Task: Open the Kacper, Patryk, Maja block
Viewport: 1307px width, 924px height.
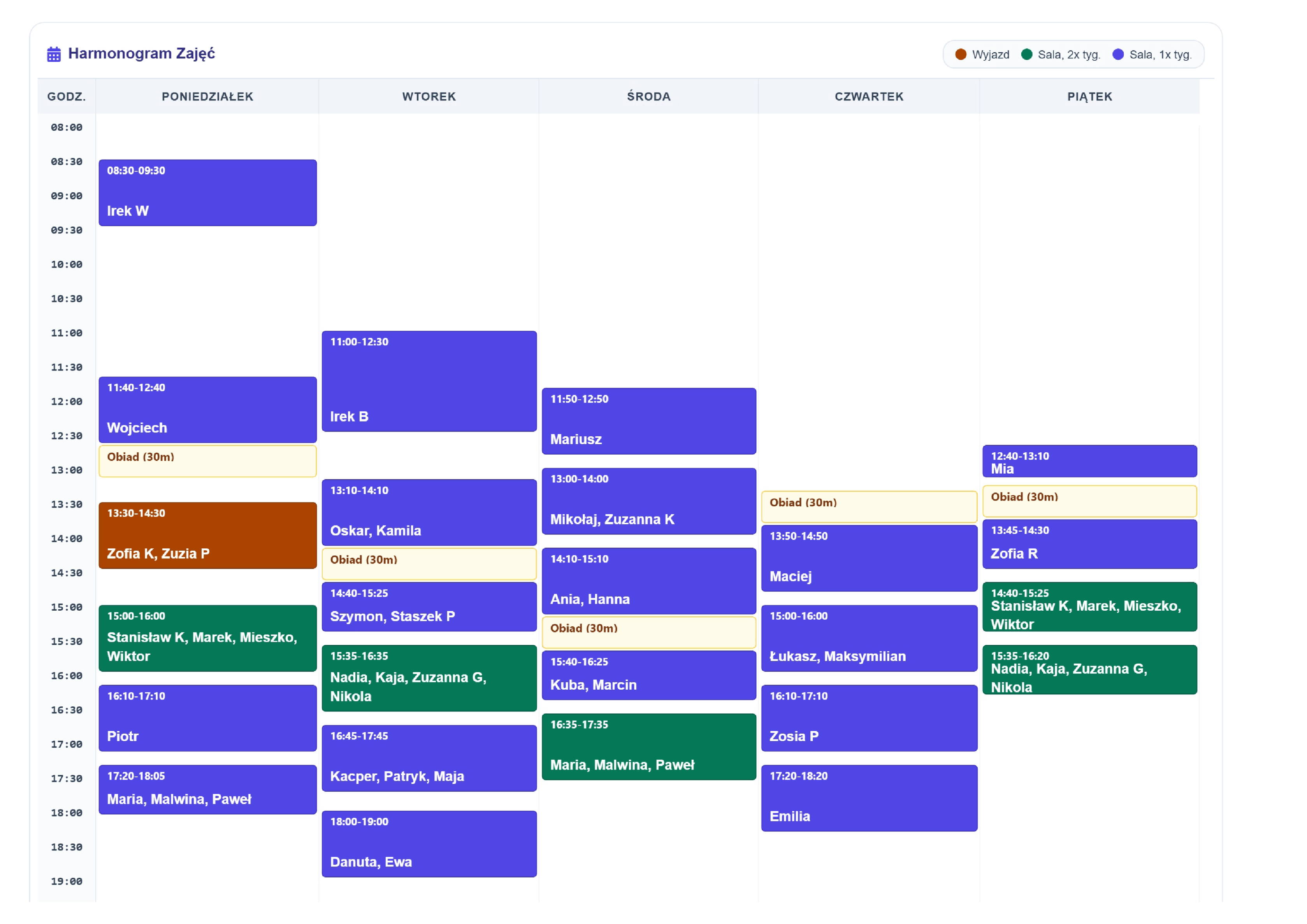Action: click(x=429, y=758)
